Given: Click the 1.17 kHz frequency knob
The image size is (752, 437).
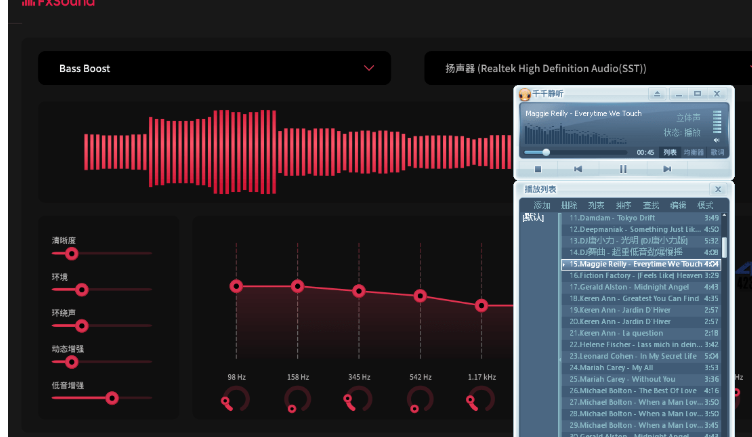Looking at the screenshot, I should tap(482, 399).
